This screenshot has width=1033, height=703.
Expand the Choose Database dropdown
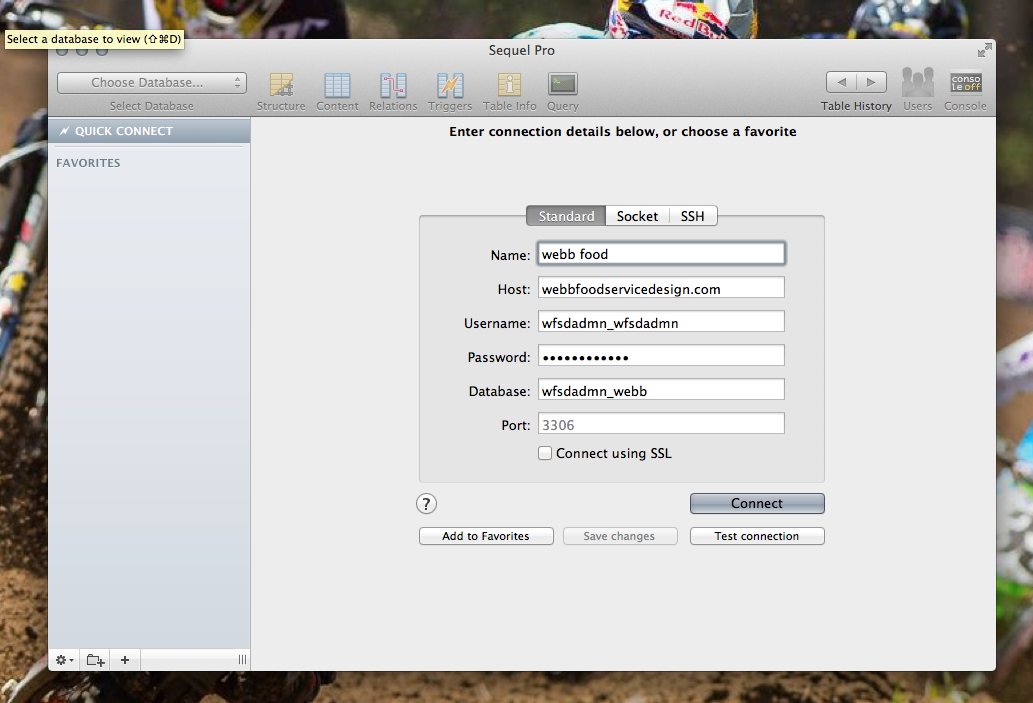click(152, 83)
